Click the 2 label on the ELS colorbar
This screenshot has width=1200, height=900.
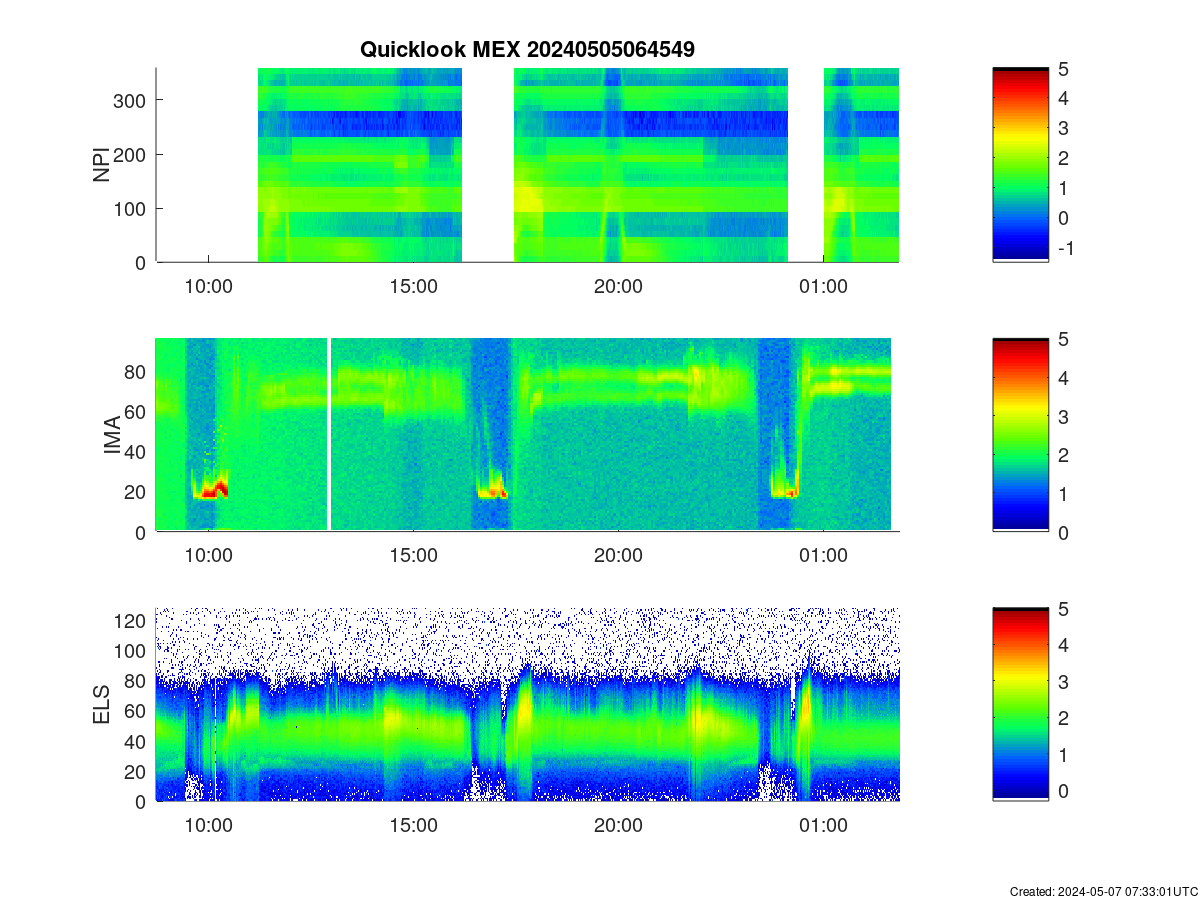coord(1063,718)
